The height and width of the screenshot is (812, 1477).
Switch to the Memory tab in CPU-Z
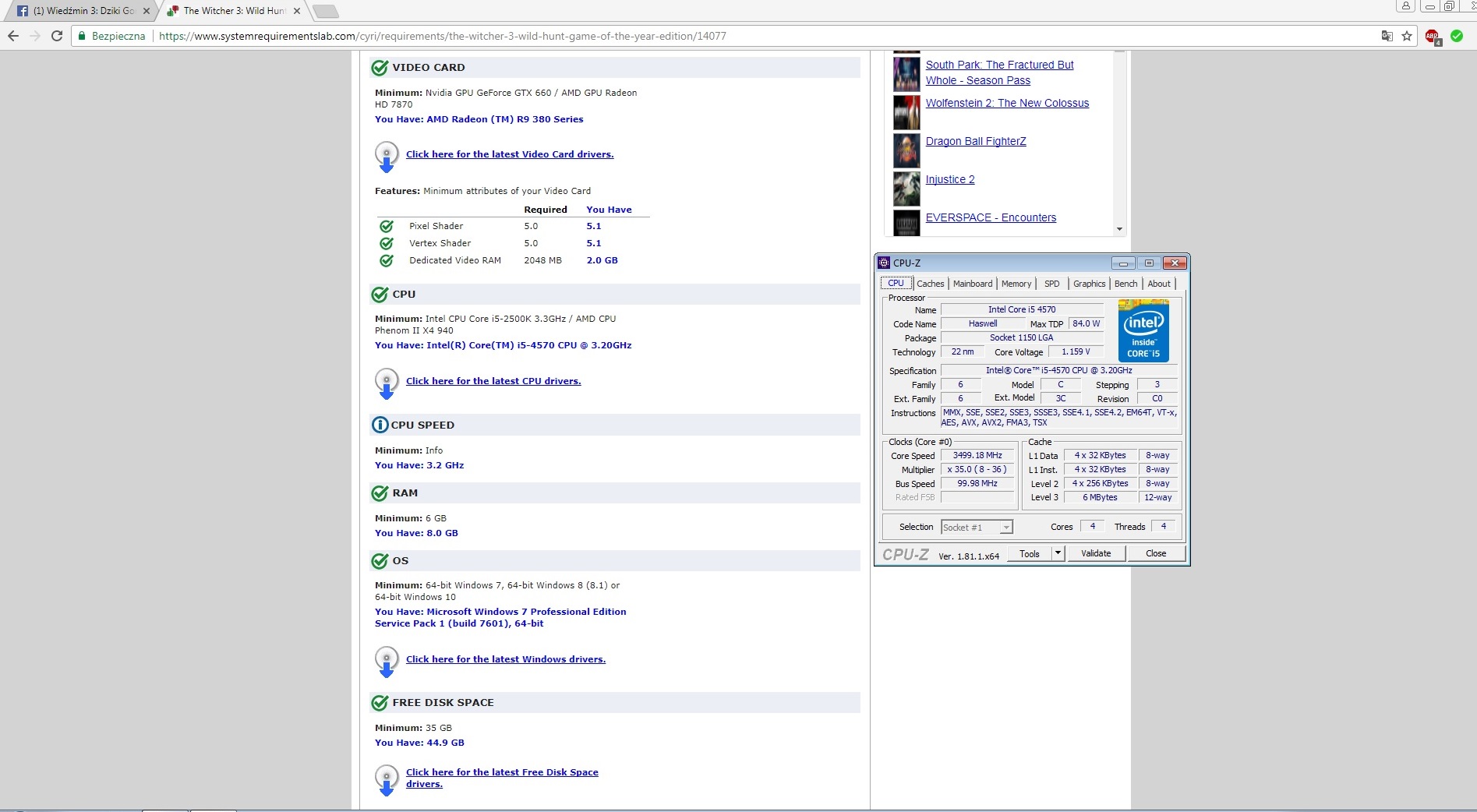coord(1016,284)
